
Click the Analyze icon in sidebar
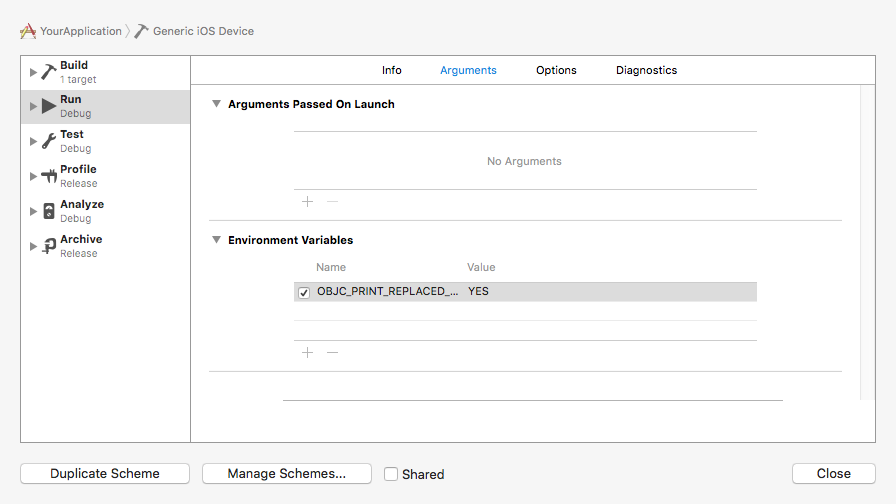point(48,212)
